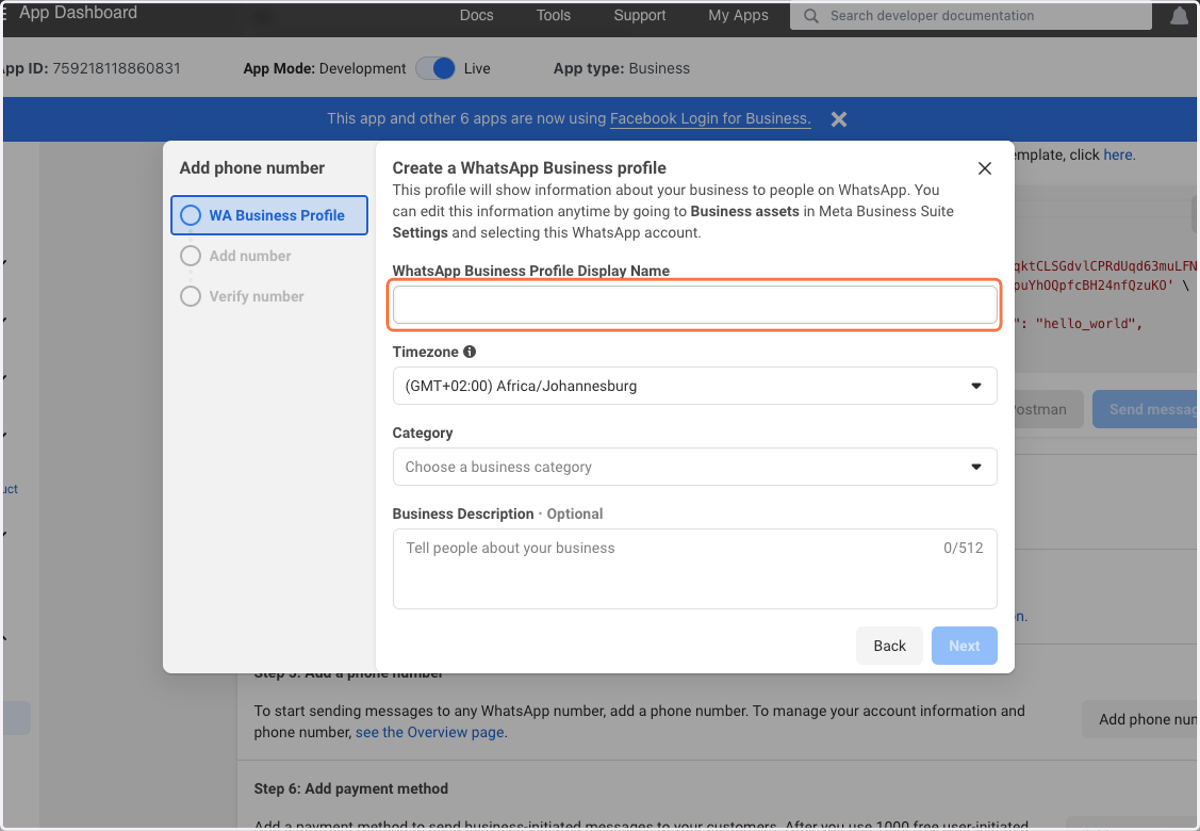The width and height of the screenshot is (1200, 831).
Task: Click the Next button
Action: tap(964, 646)
